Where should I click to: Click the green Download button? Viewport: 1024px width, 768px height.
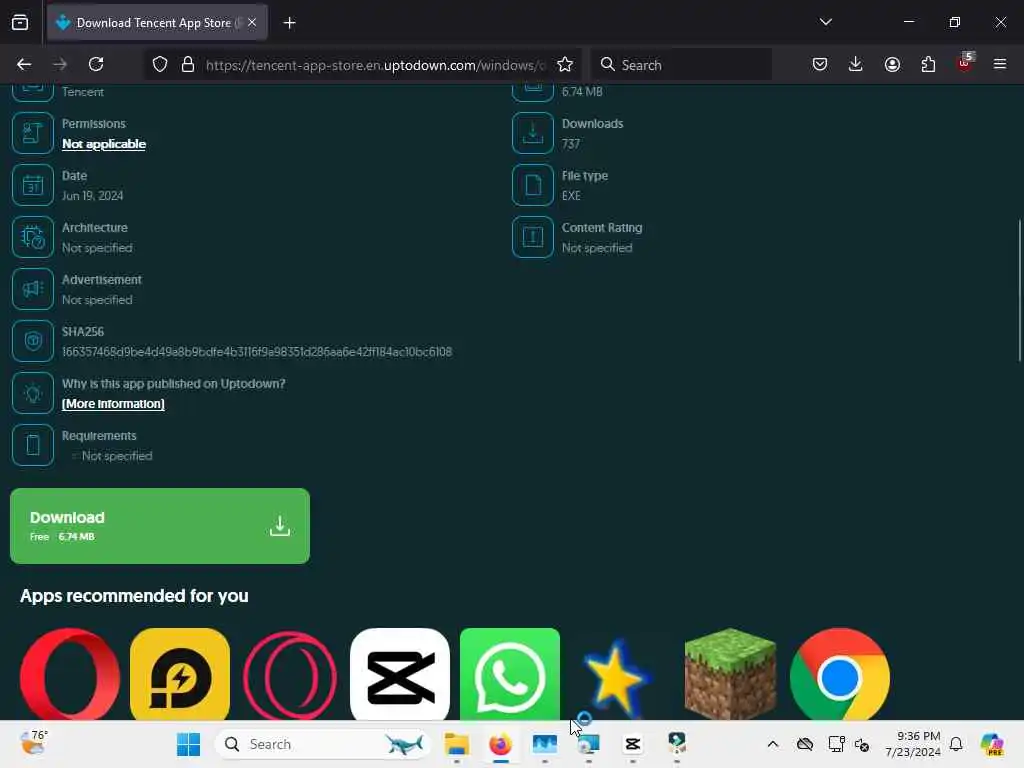(160, 526)
